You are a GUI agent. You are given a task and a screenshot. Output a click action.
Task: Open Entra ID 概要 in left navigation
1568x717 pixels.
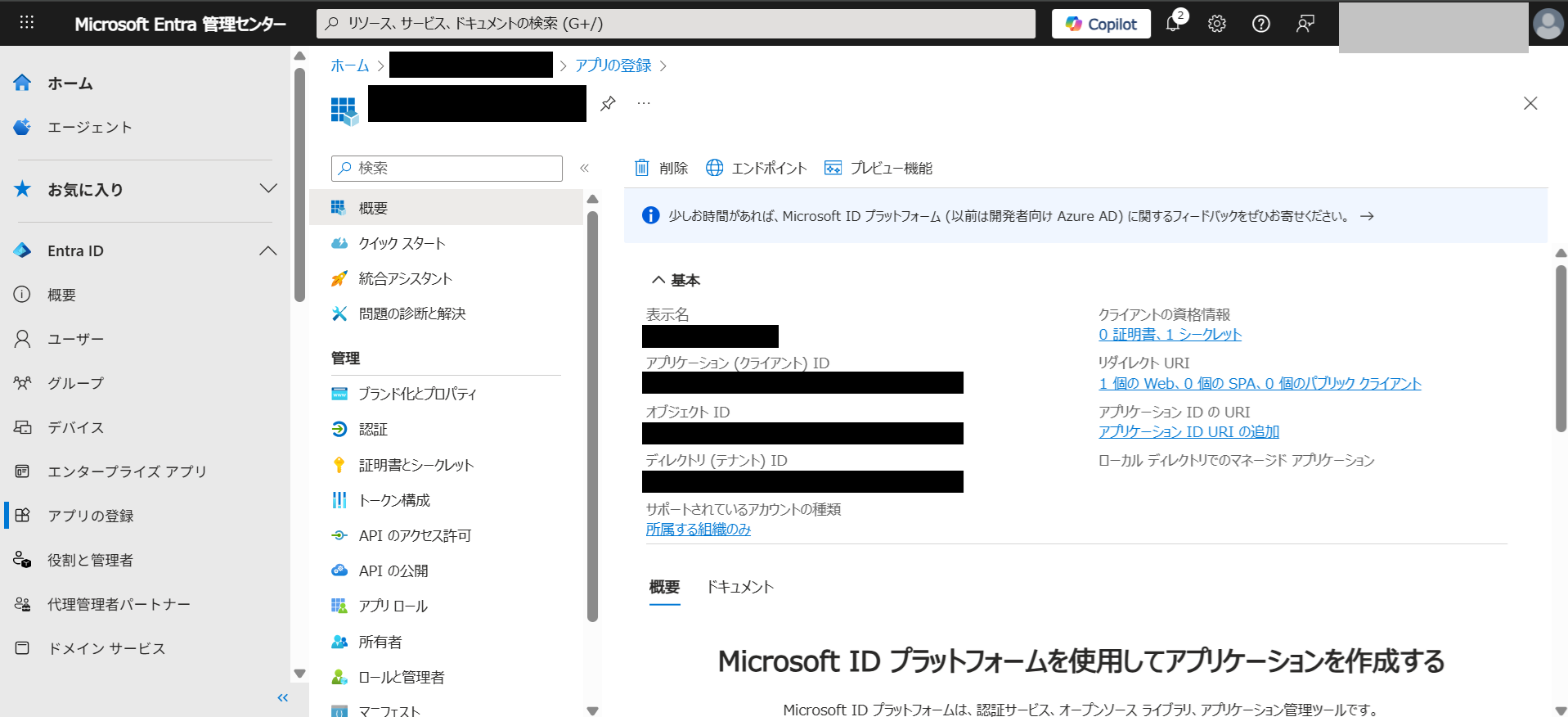[x=61, y=295]
